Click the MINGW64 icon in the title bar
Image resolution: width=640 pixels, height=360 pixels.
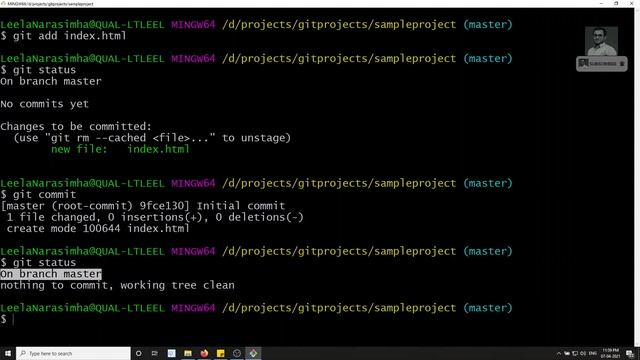[x=3, y=4]
